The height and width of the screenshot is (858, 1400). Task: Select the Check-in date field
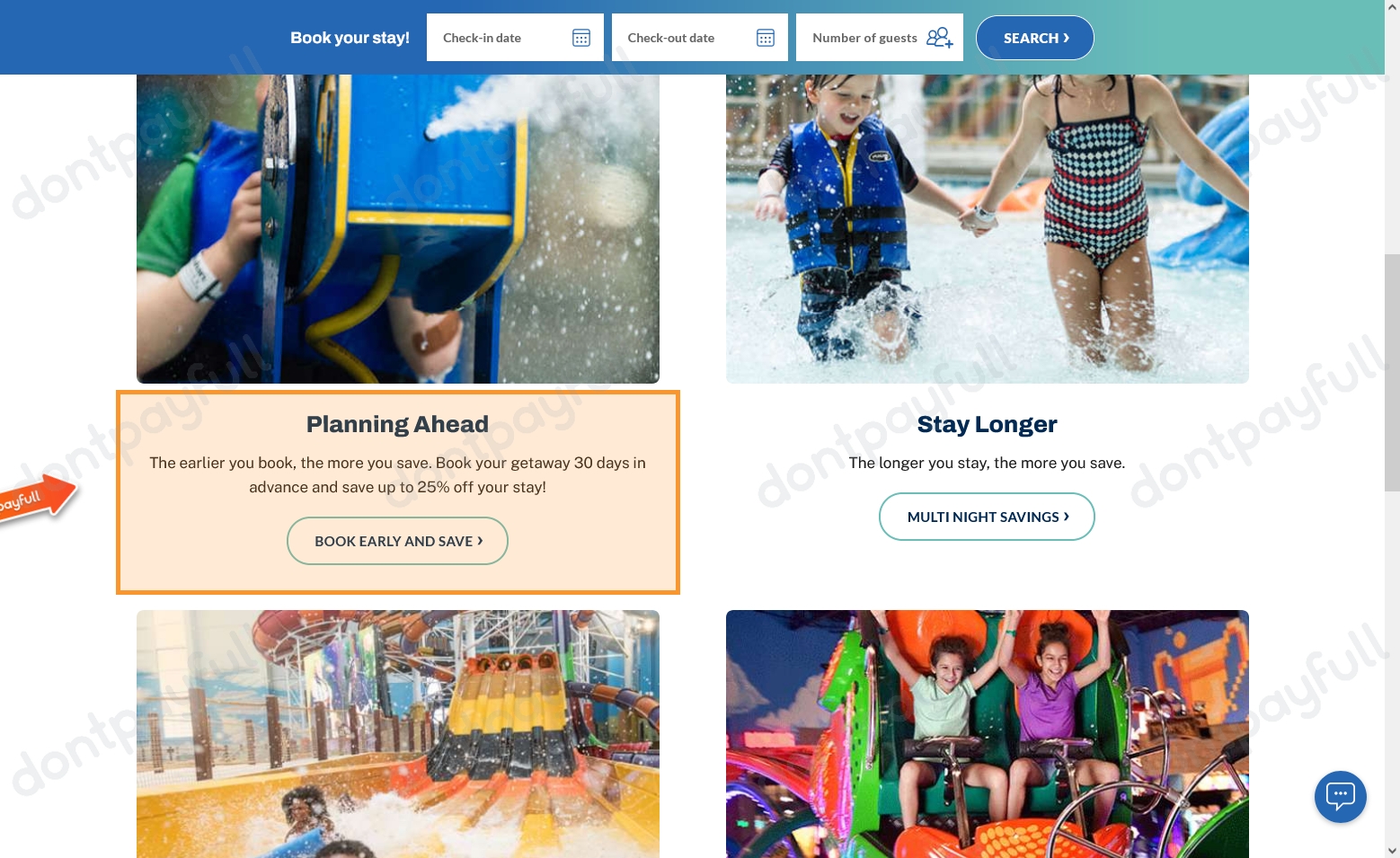[x=515, y=38]
